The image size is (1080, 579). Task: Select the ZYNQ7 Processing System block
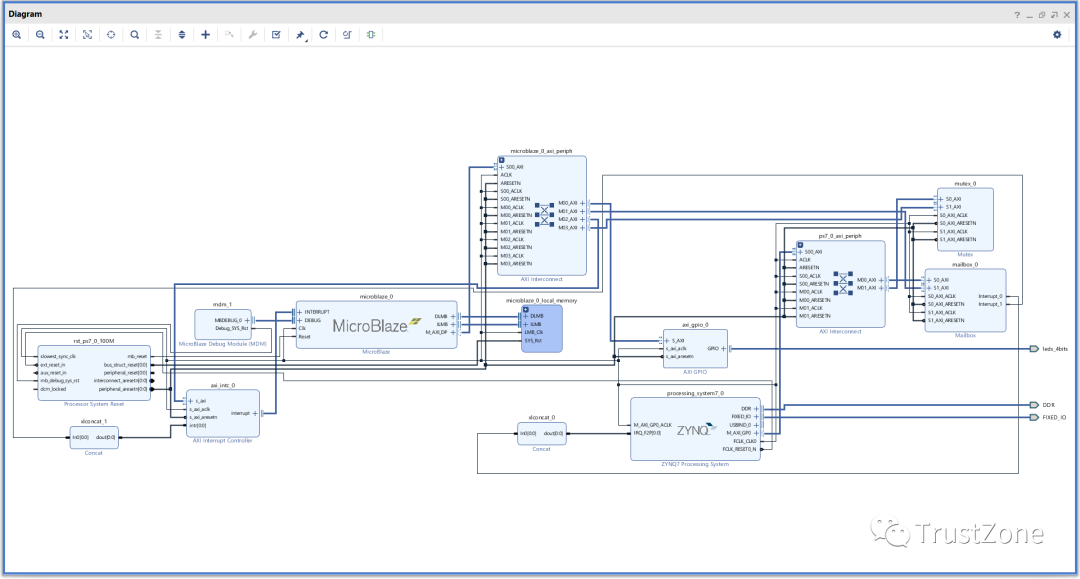click(695, 430)
